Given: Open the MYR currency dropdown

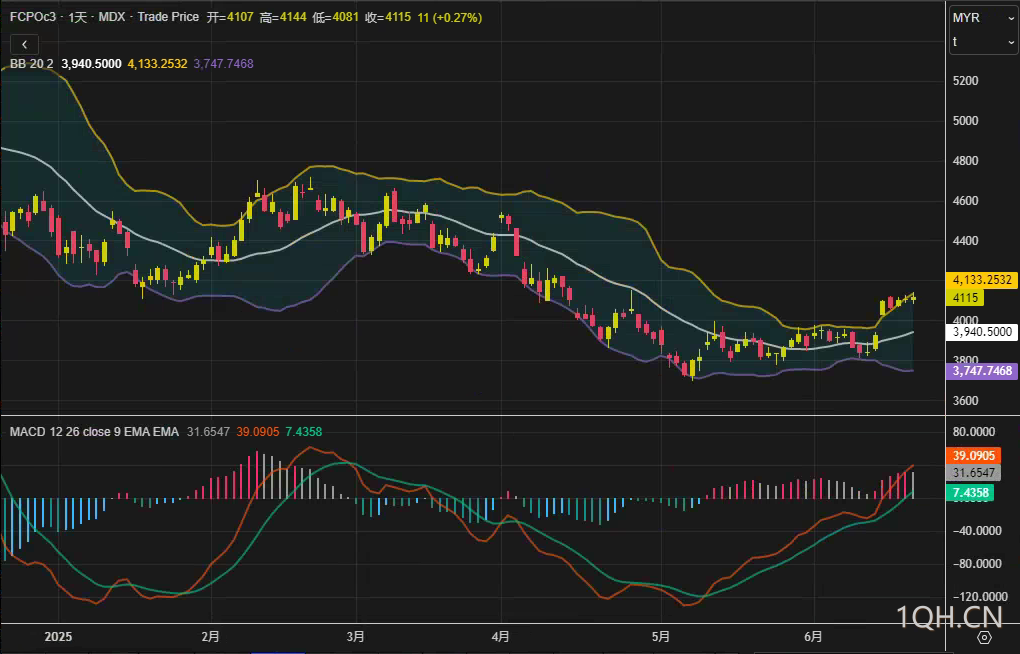Looking at the screenshot, I should [983, 18].
